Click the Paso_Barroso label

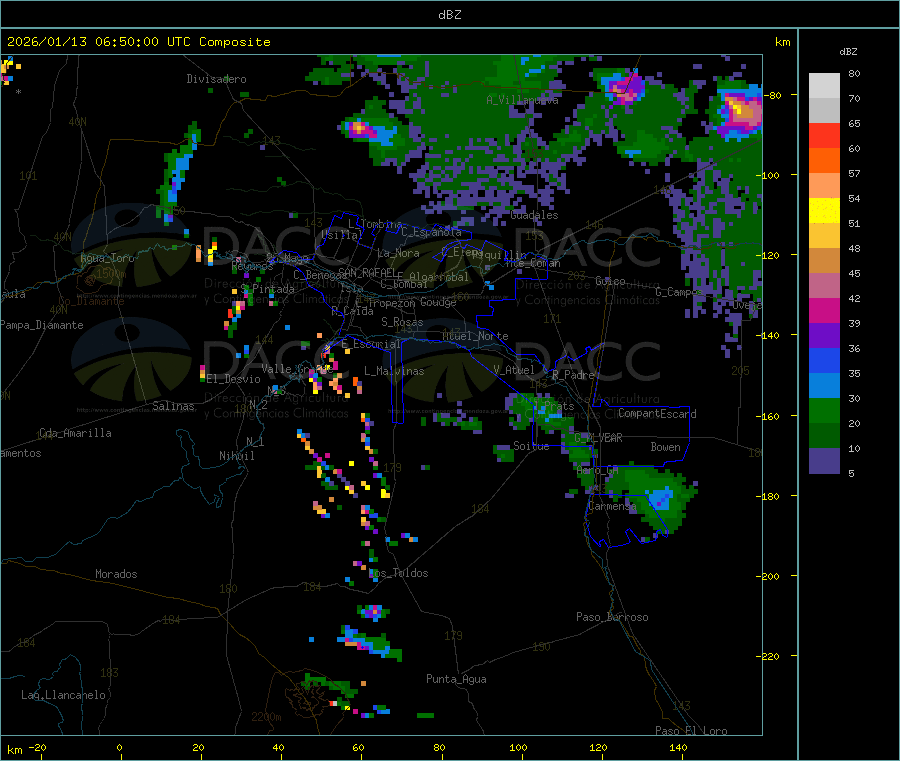coord(612,617)
